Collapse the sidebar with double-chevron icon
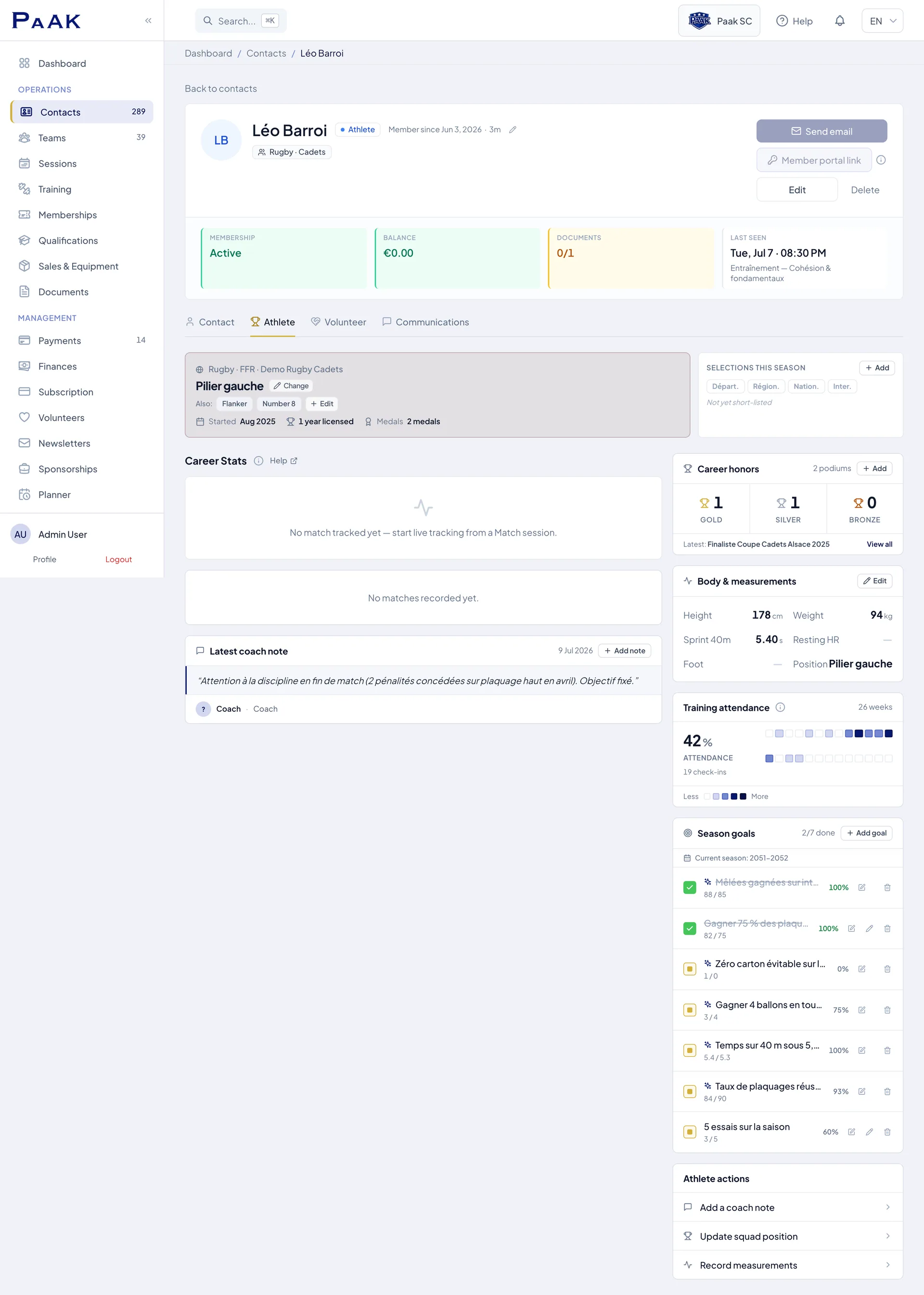 tap(148, 21)
